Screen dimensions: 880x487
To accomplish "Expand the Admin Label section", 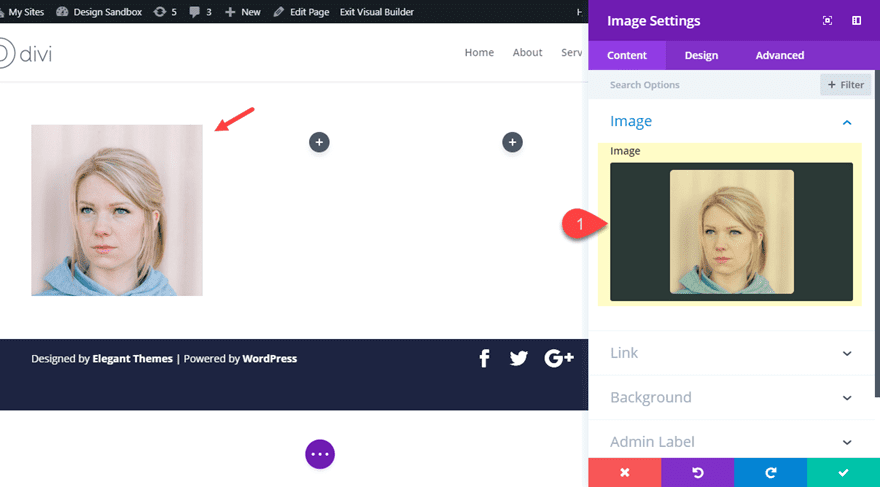I will (731, 442).
